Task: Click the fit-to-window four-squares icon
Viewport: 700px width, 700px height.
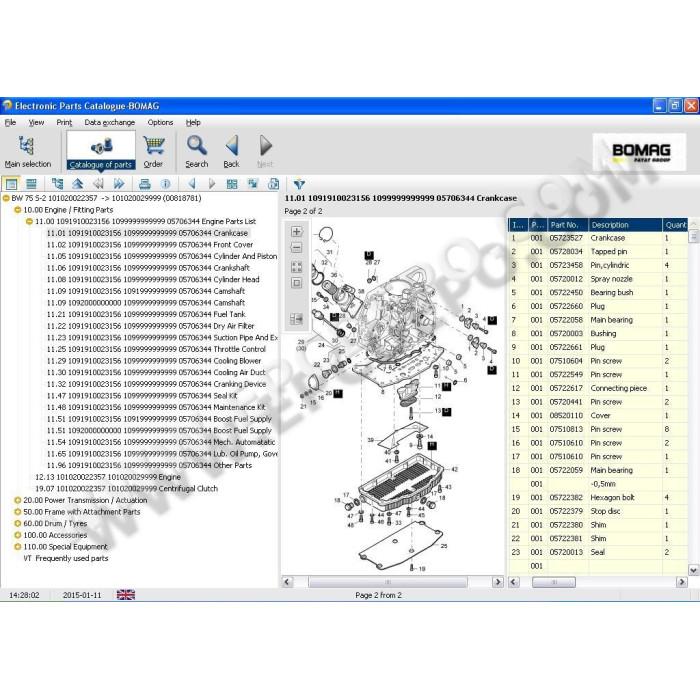Action: [296, 267]
